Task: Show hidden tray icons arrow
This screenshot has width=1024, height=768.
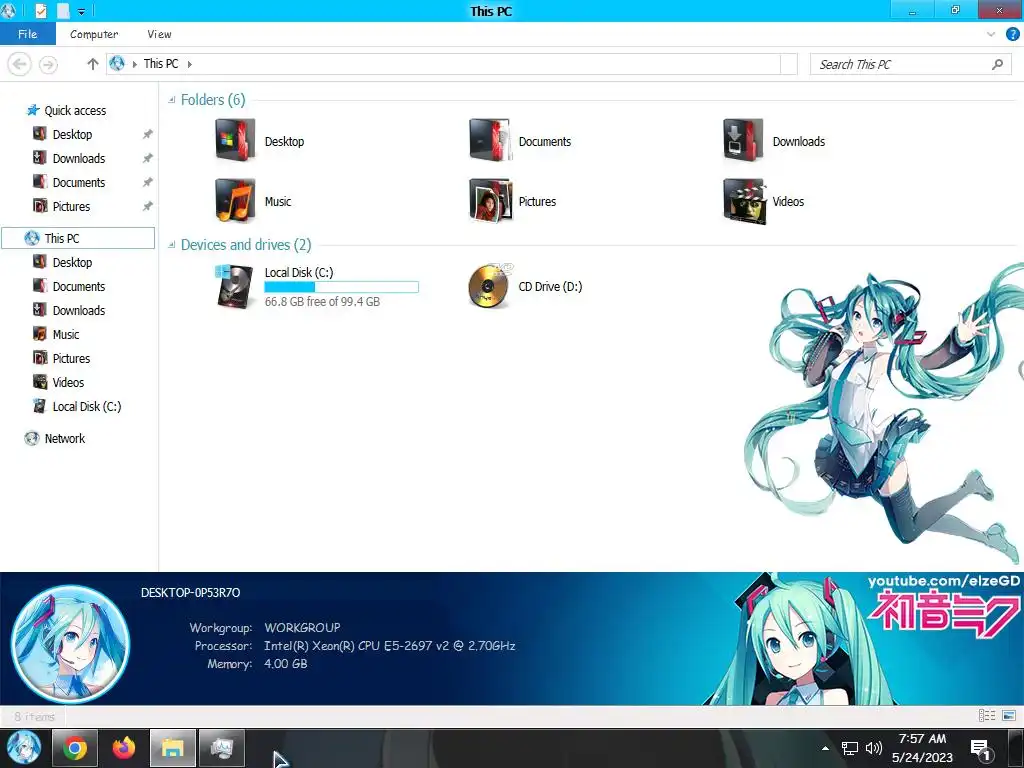Action: tap(825, 748)
